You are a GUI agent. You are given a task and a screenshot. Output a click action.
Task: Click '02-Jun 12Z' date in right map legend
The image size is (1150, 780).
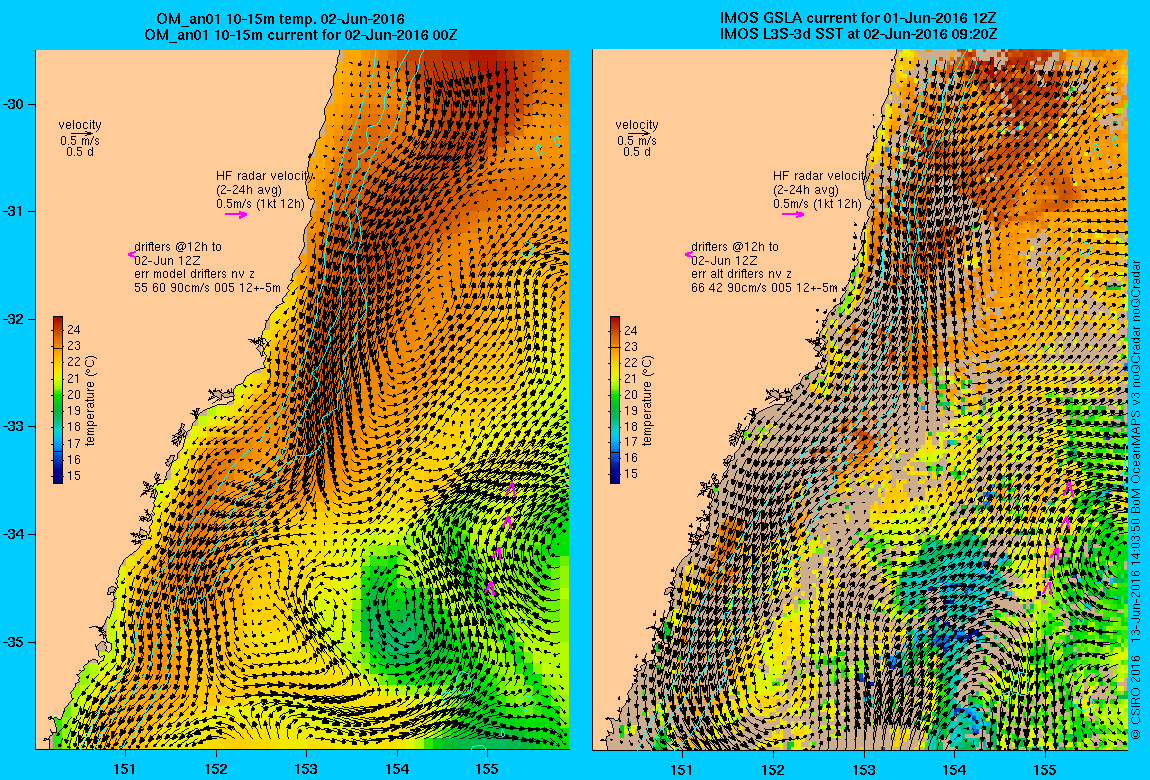[724, 260]
